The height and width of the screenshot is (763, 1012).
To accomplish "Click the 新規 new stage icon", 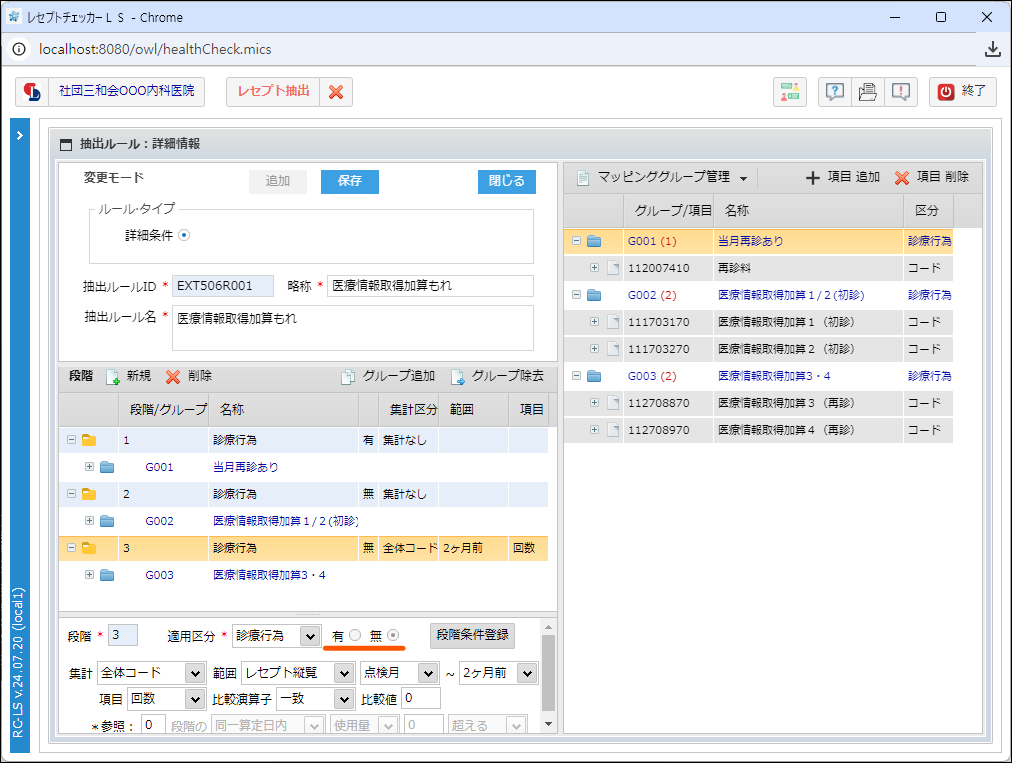I will pos(113,377).
